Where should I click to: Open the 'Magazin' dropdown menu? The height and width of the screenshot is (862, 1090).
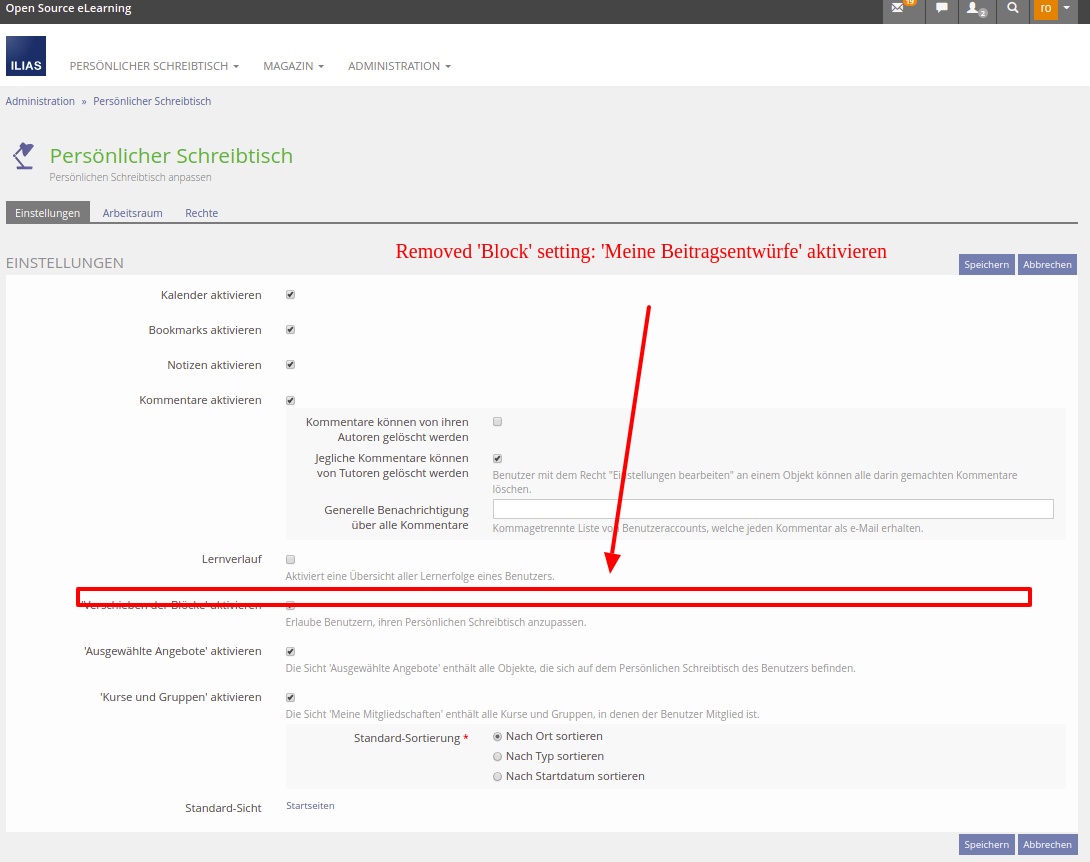tap(293, 66)
